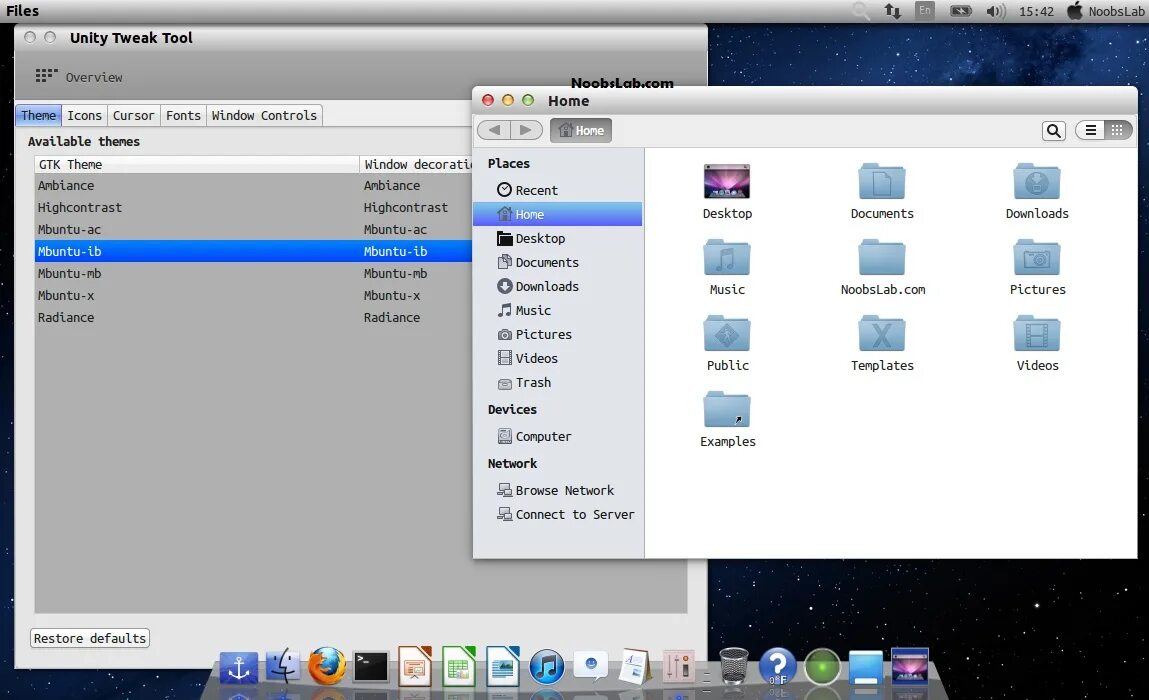Image resolution: width=1149 pixels, height=700 pixels.
Task: Switch to Theme tab in Tweak Tool
Action: pyautogui.click(x=38, y=115)
